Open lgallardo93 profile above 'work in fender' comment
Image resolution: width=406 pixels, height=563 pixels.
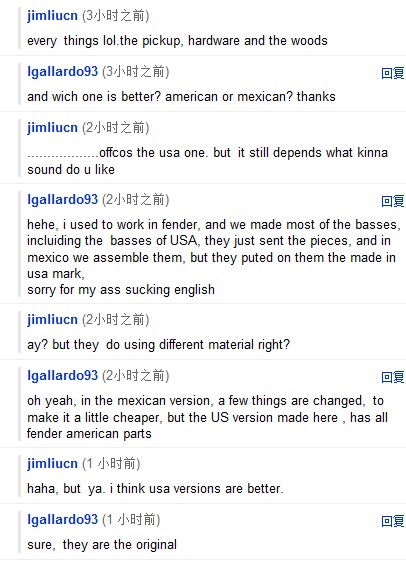click(x=62, y=200)
